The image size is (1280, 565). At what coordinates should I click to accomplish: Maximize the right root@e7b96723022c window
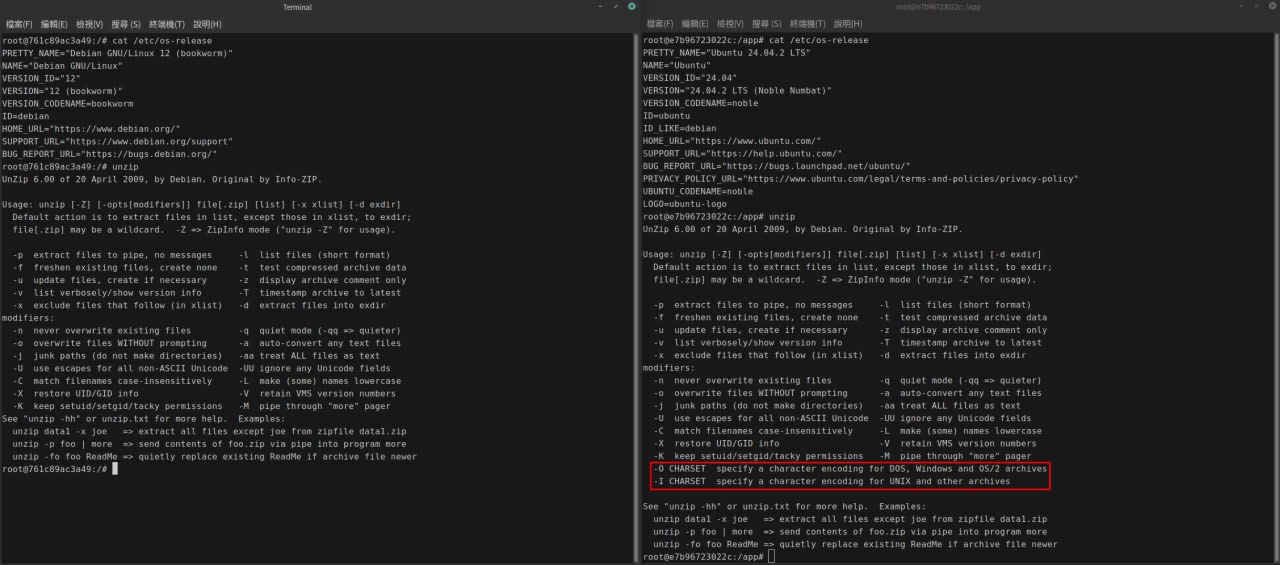click(x=1255, y=6)
